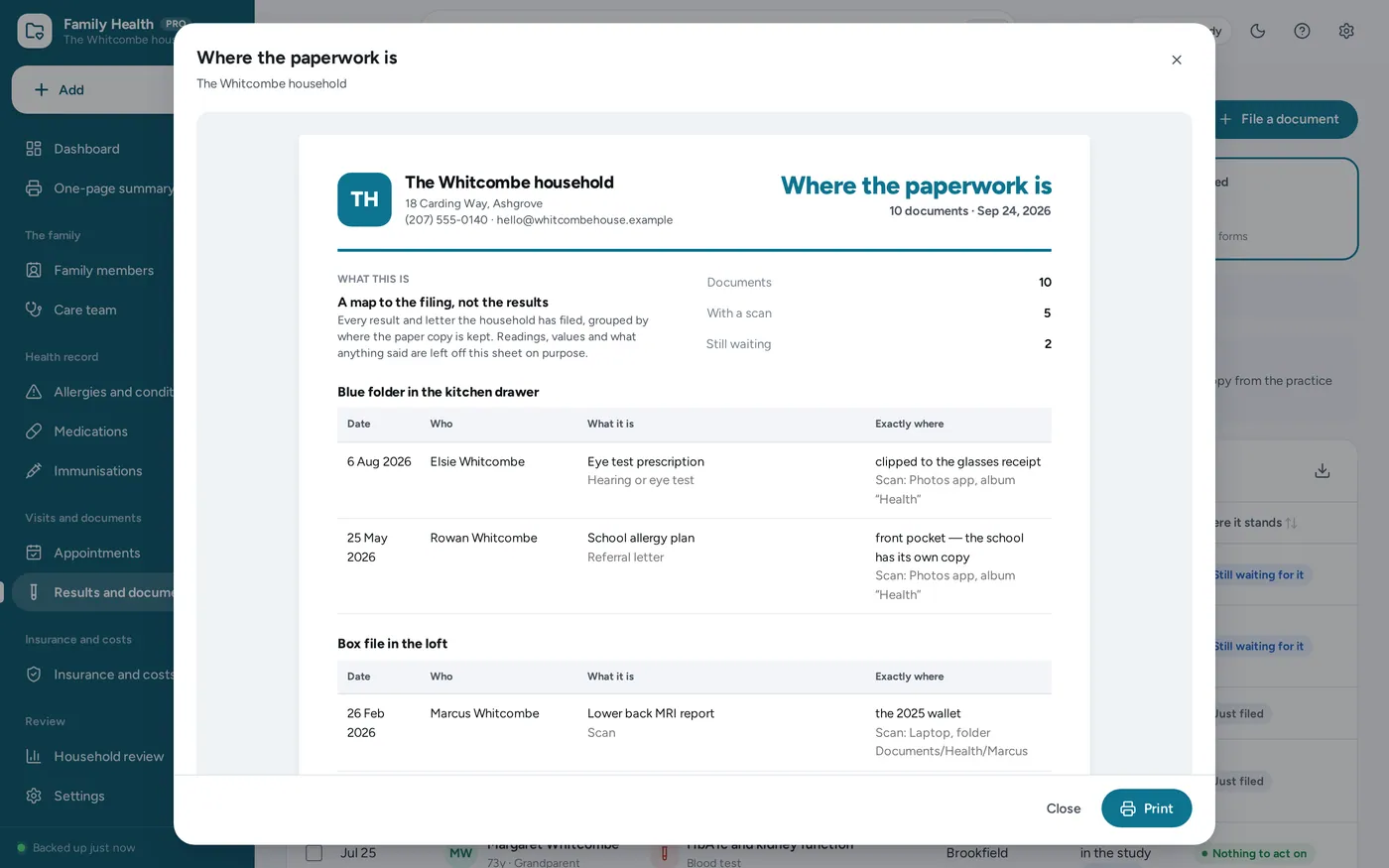The height and width of the screenshot is (868, 1389).
Task: Click the Family members icon
Action: (34, 270)
